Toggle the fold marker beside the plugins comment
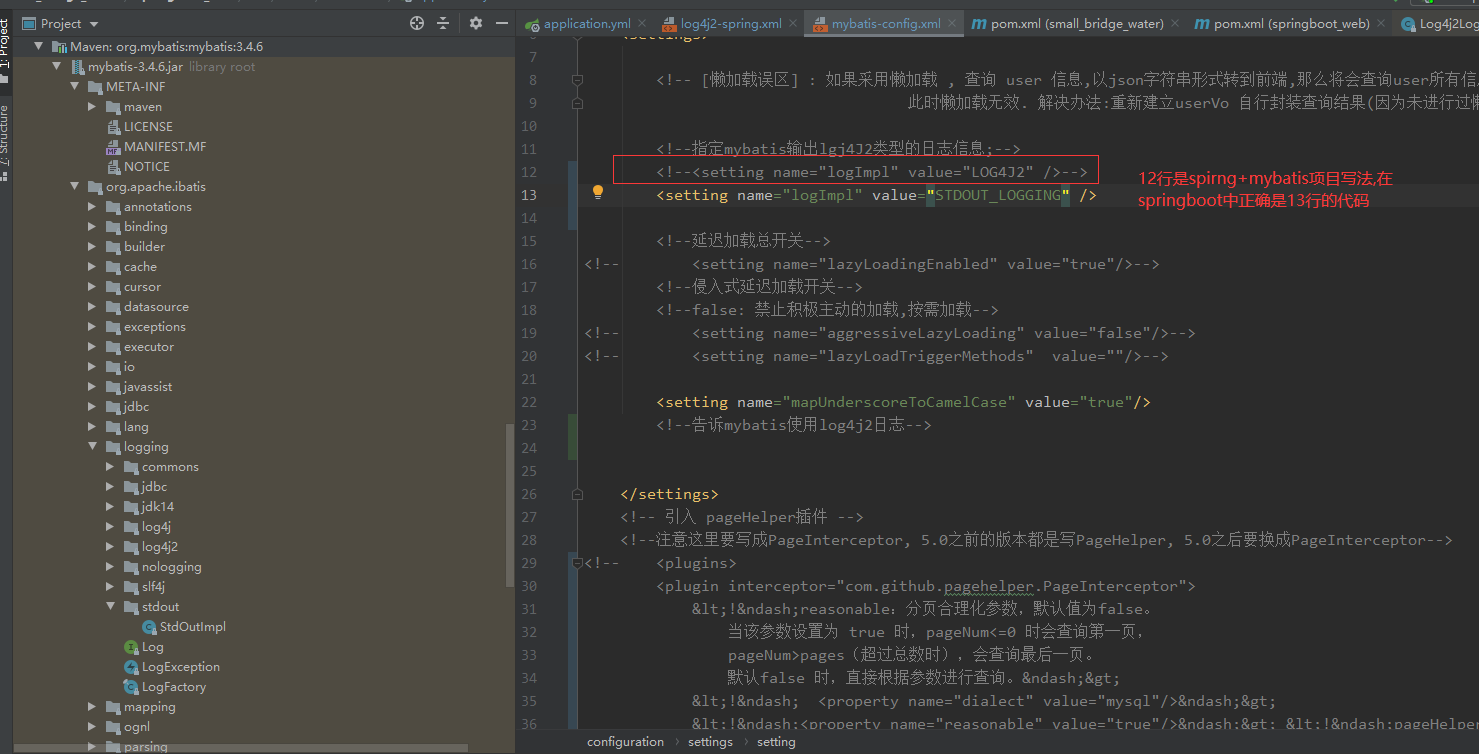 577,562
